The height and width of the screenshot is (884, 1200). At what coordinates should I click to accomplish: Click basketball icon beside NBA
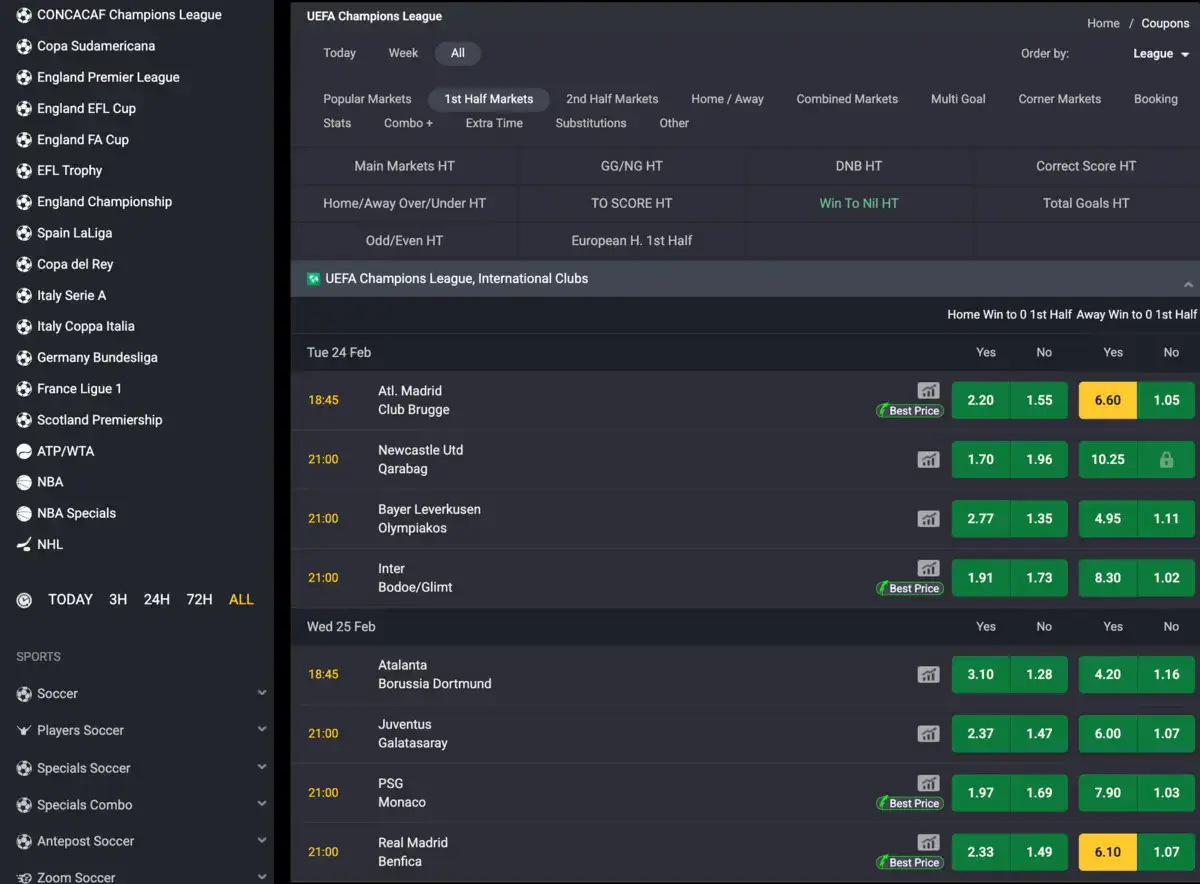pyautogui.click(x=24, y=482)
